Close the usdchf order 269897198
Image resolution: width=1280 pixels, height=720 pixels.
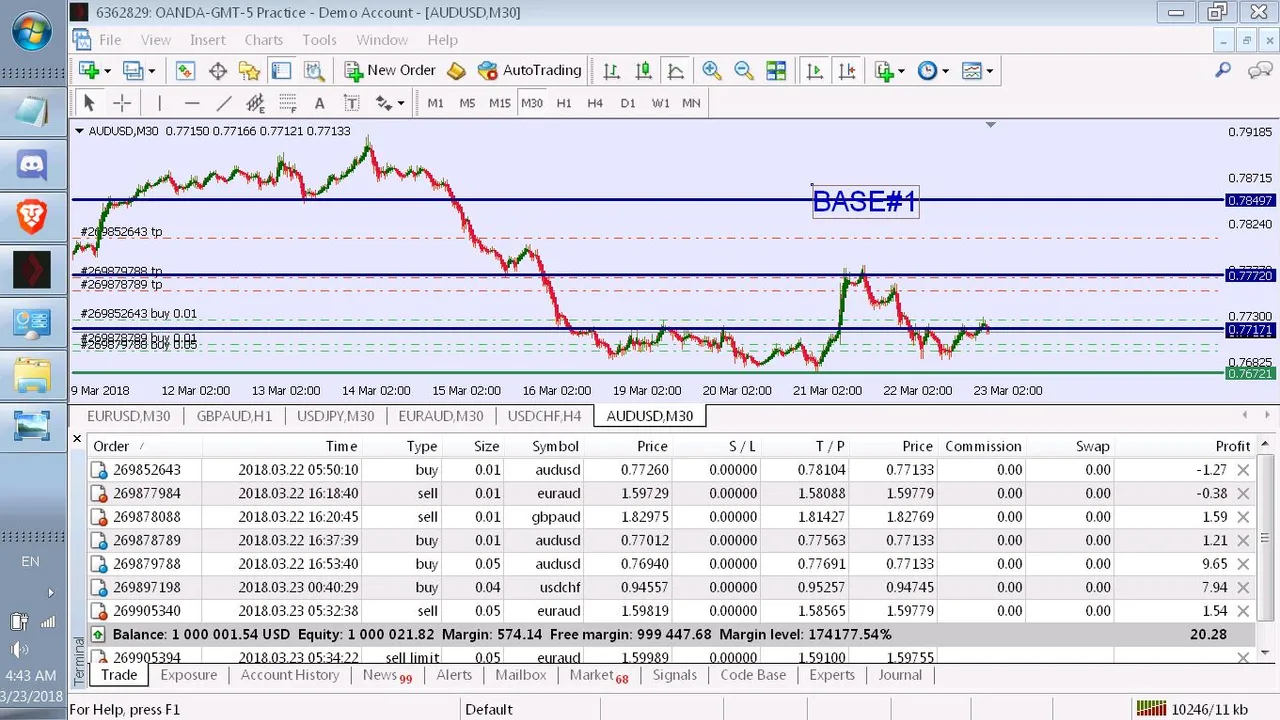pos(1243,587)
